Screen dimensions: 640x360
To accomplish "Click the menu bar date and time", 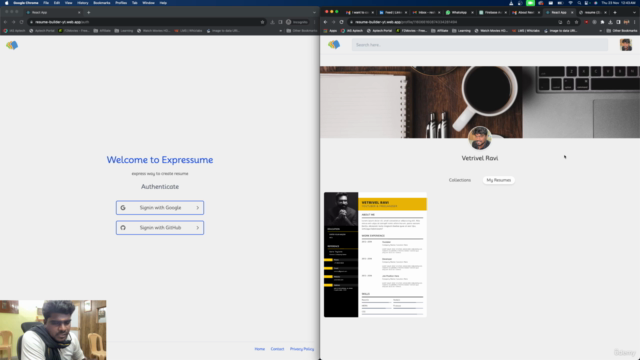I will tap(619, 3).
